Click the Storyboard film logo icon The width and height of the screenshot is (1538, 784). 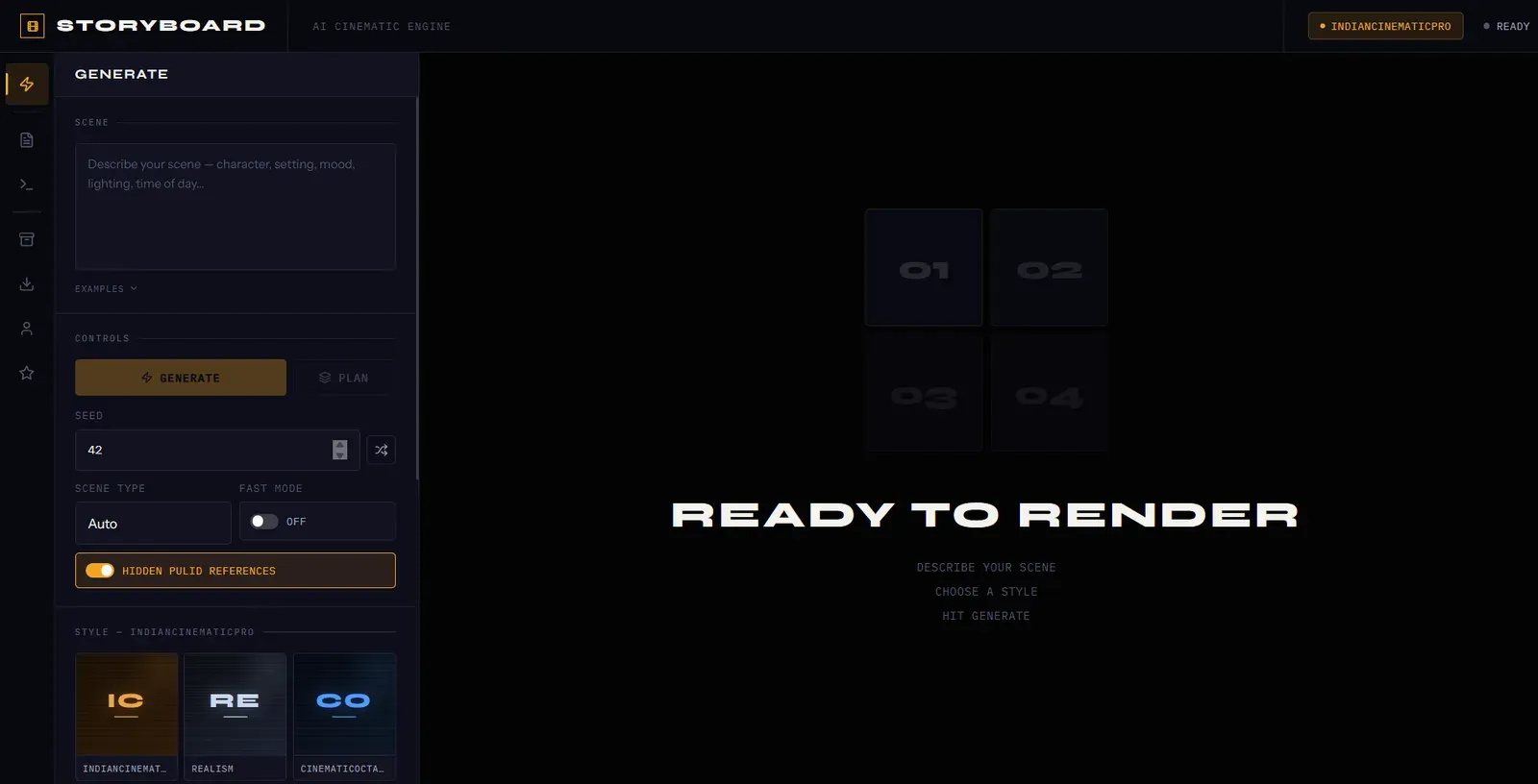pos(33,26)
